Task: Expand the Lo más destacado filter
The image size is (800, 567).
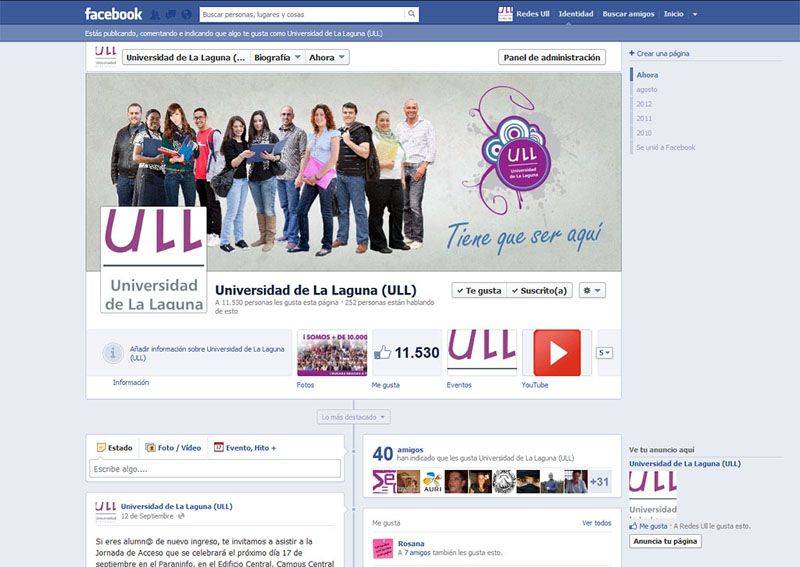Action: tap(354, 417)
